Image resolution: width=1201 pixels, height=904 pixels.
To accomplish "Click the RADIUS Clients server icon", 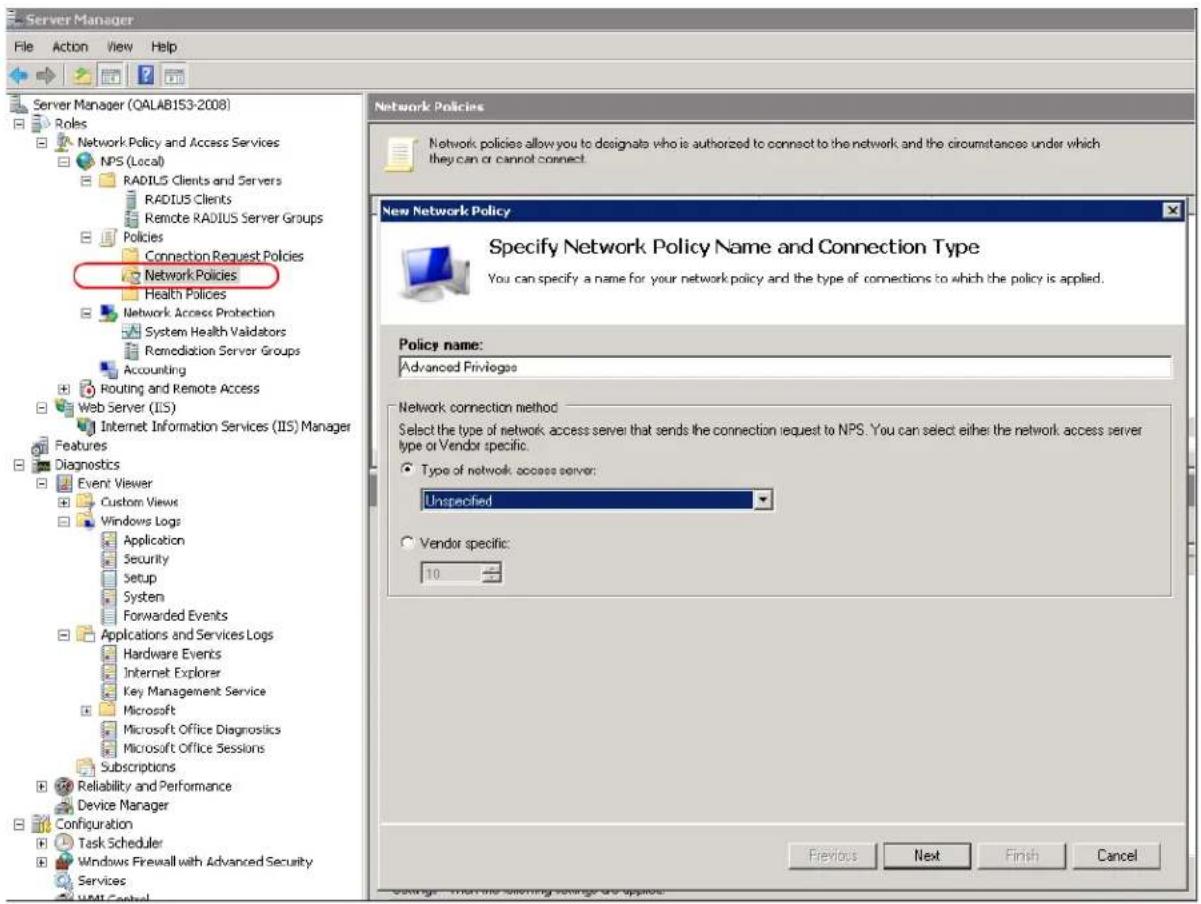I will 130,199.
